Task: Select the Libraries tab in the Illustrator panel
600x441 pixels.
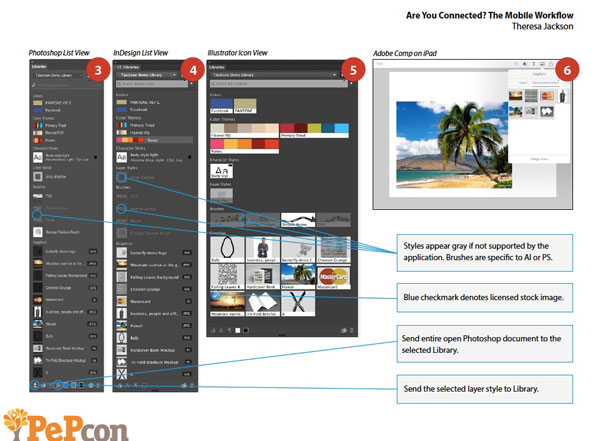Action: tap(217, 67)
